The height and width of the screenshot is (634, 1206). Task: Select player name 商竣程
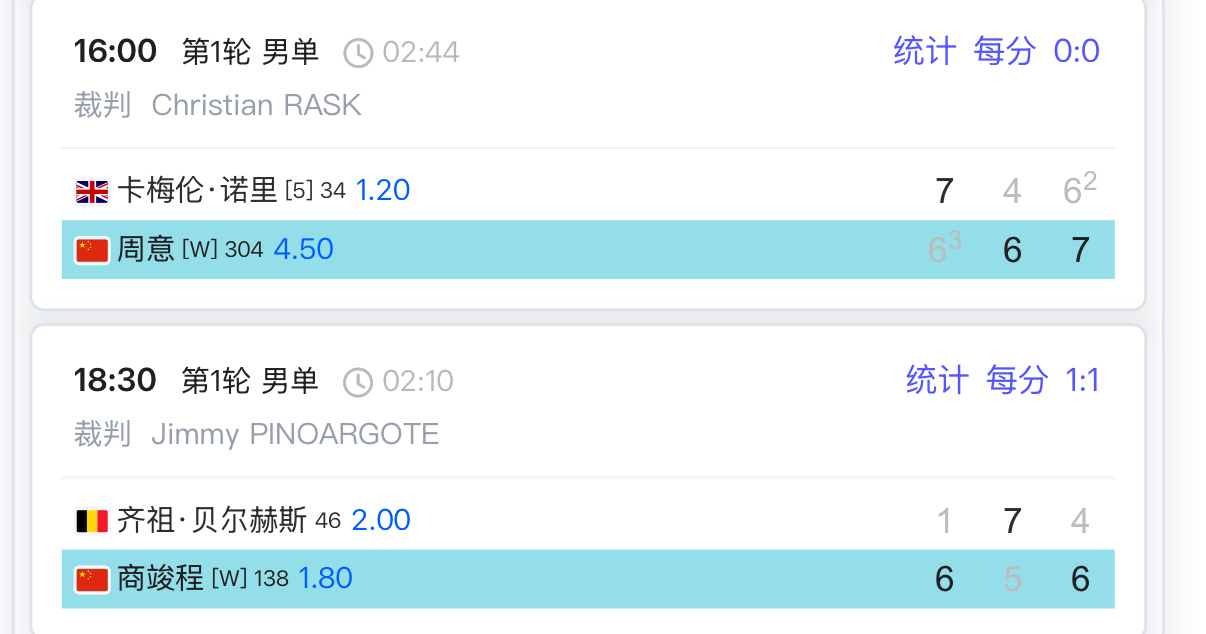click(160, 578)
